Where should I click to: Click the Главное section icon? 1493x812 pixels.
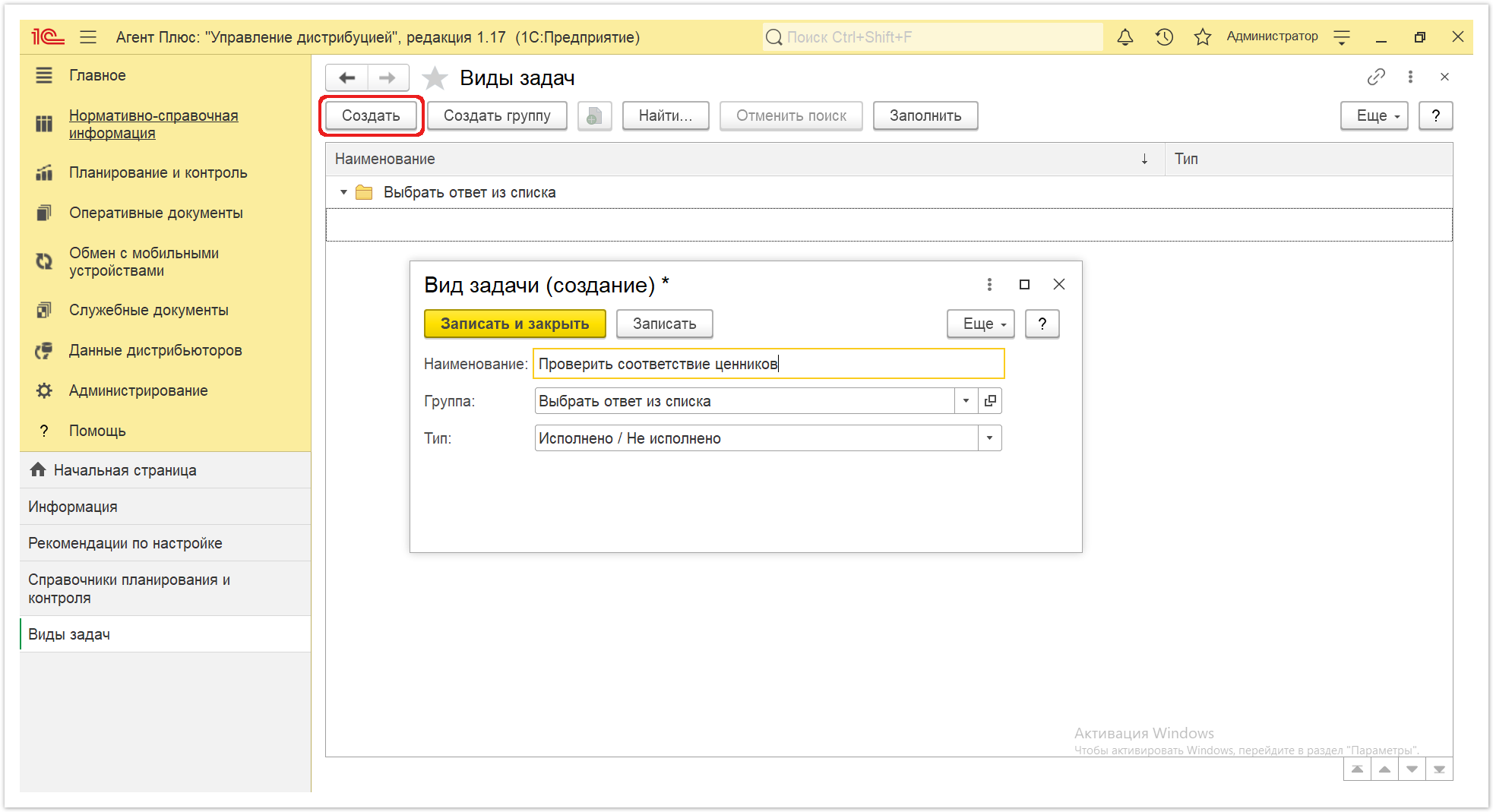click(x=44, y=75)
